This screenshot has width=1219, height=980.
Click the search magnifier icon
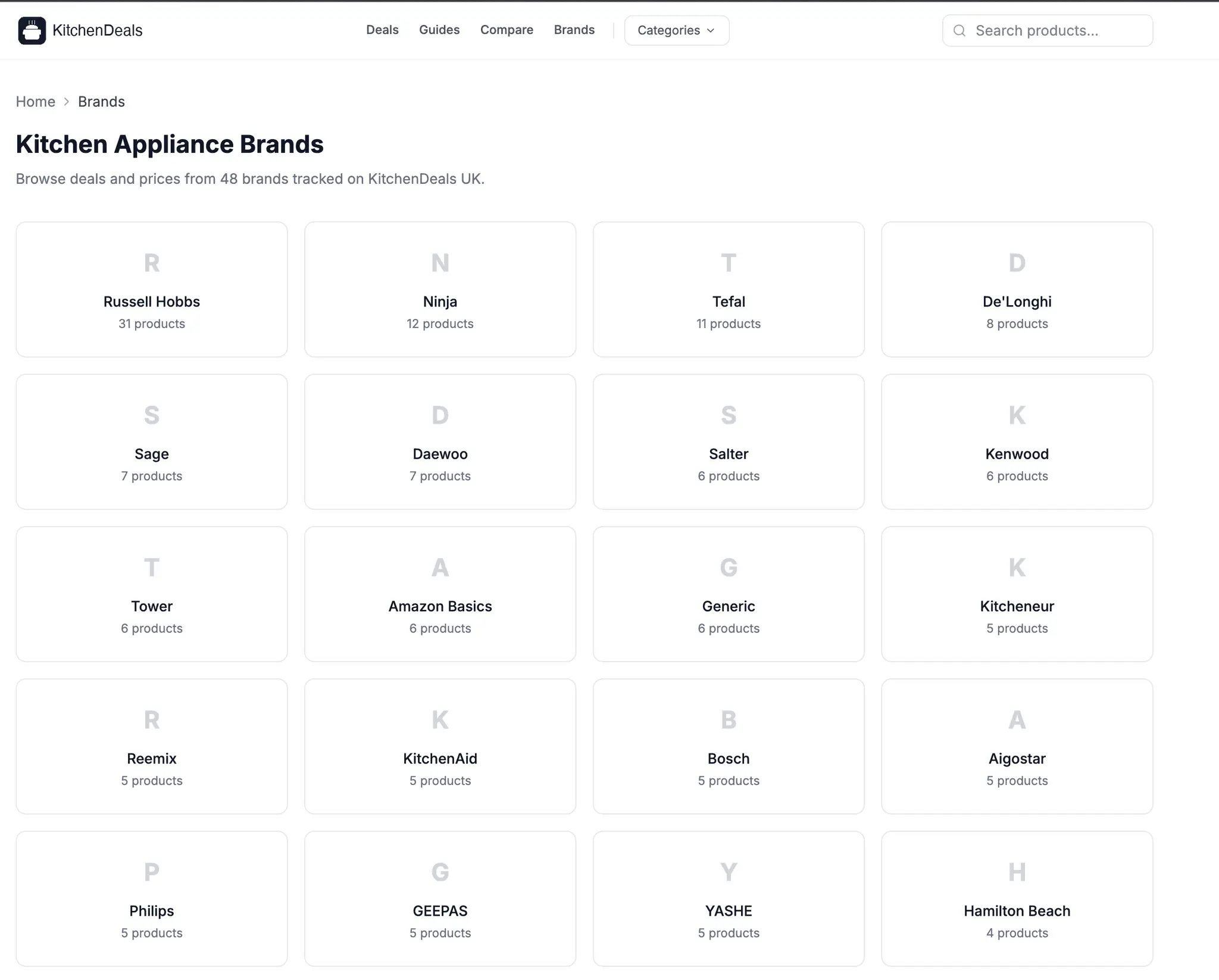coord(959,30)
